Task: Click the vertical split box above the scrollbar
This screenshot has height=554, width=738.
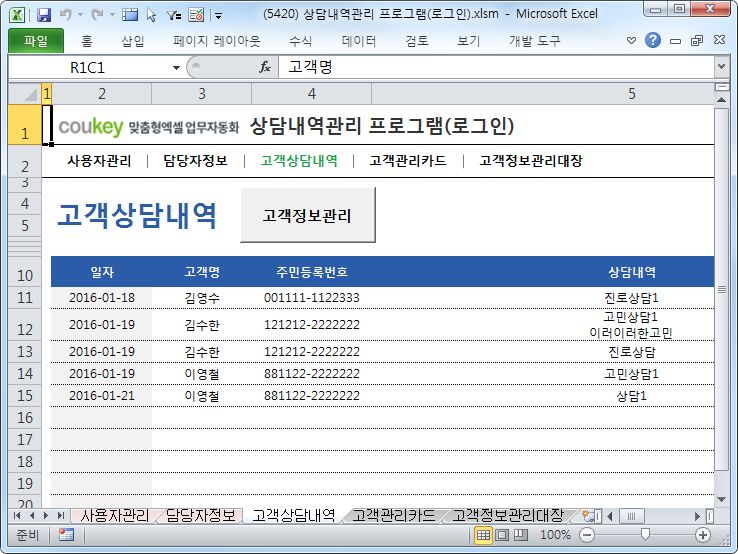Action: (721, 87)
